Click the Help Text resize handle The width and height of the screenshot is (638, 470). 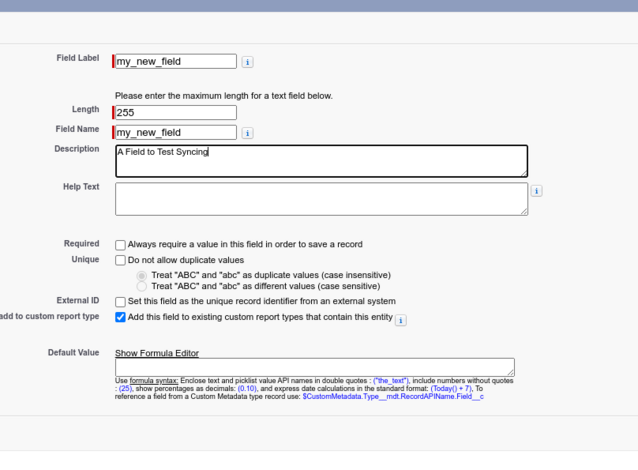pyautogui.click(x=524, y=211)
